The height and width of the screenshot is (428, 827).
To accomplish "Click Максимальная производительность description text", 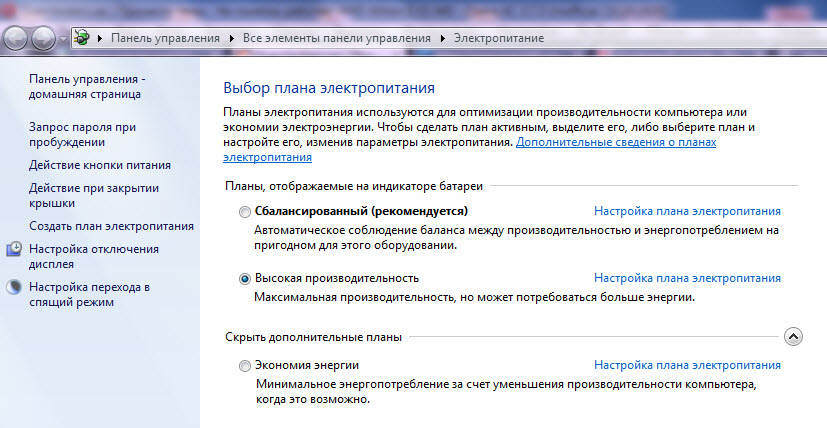I will click(475, 298).
